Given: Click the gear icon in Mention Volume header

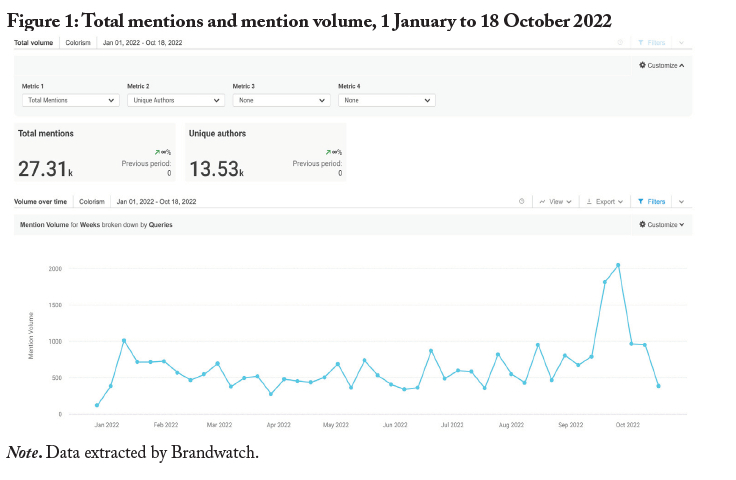Looking at the screenshot, I should click(642, 225).
